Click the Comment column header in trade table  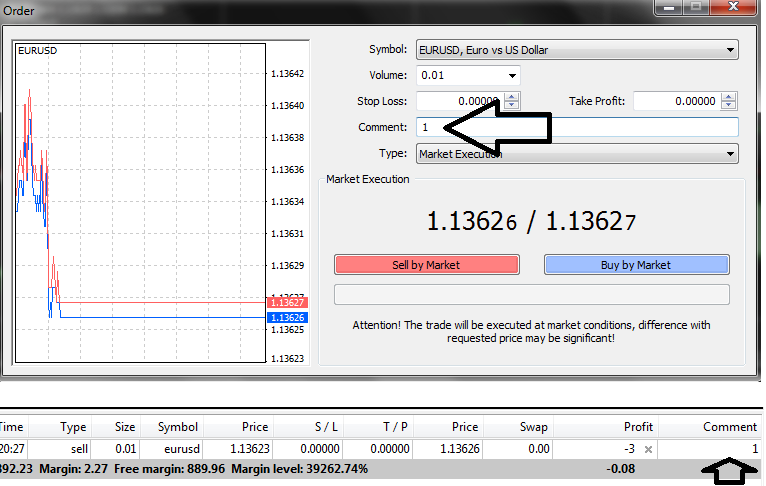(x=729, y=427)
